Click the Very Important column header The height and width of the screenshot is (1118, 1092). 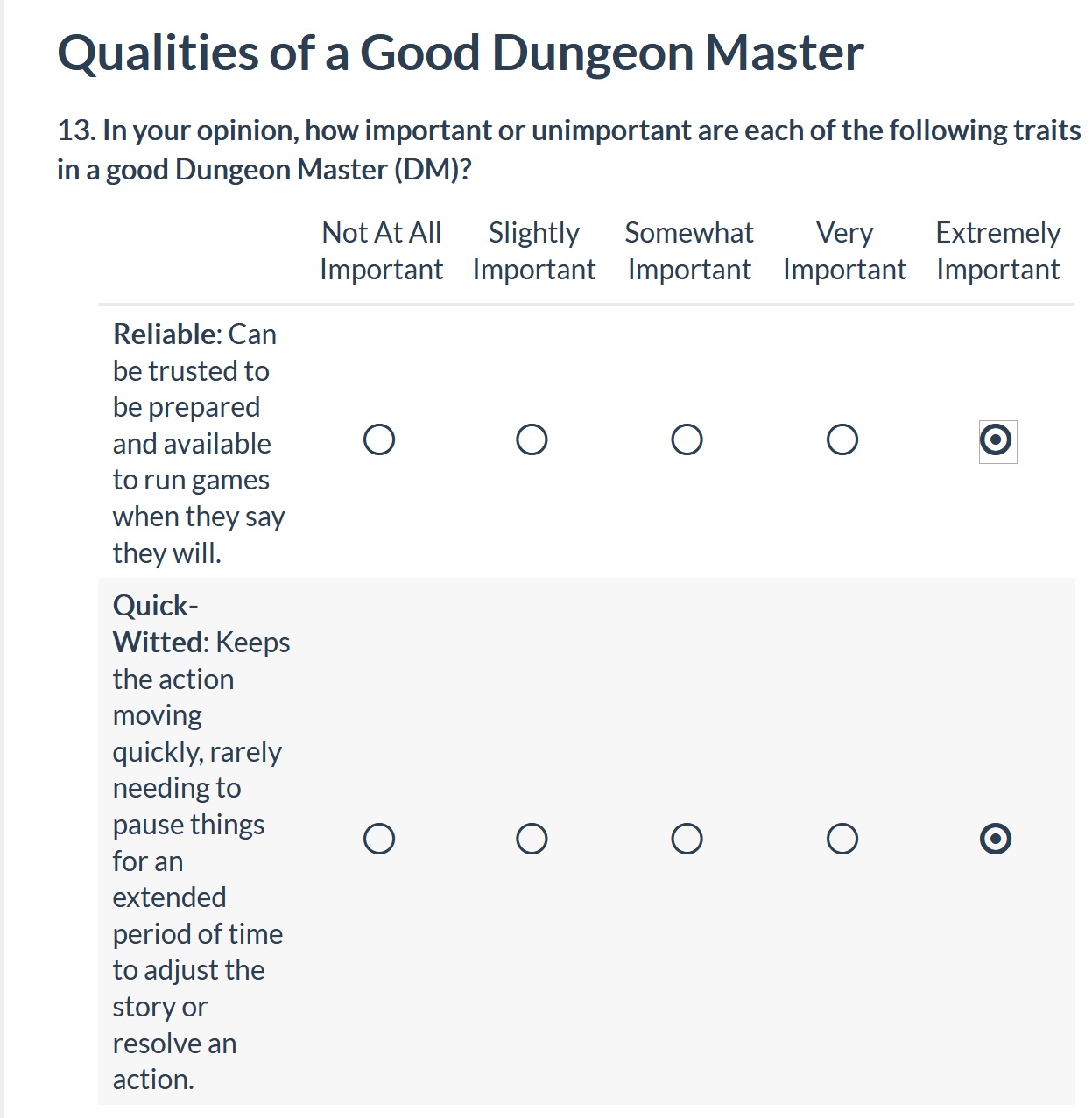tap(844, 251)
